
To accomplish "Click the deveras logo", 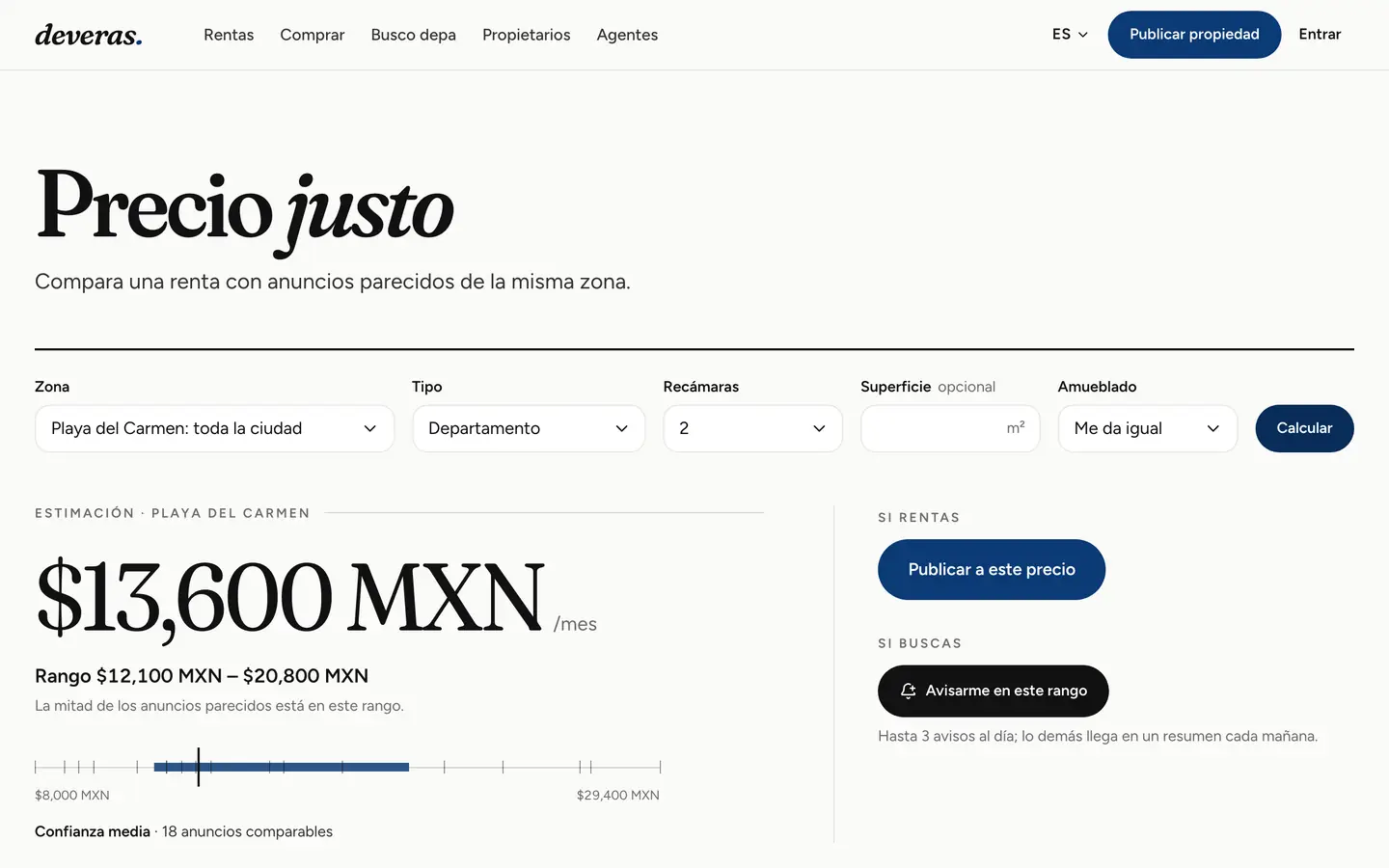I will (x=89, y=35).
